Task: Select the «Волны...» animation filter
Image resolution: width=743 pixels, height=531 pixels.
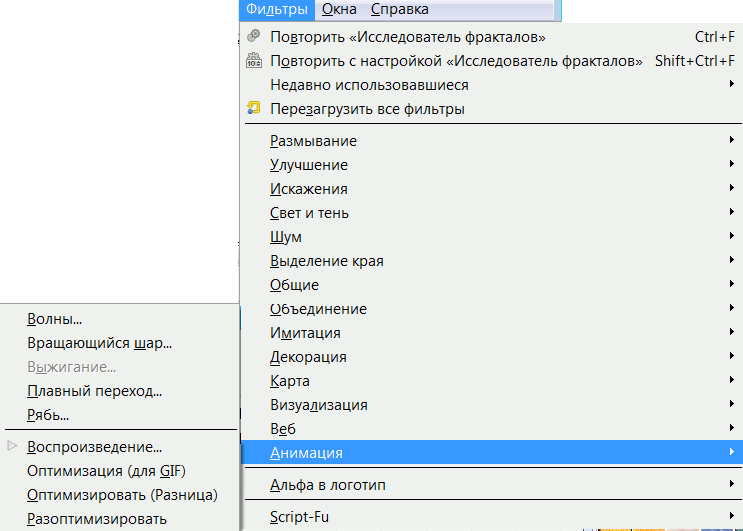Action: [x=55, y=320]
